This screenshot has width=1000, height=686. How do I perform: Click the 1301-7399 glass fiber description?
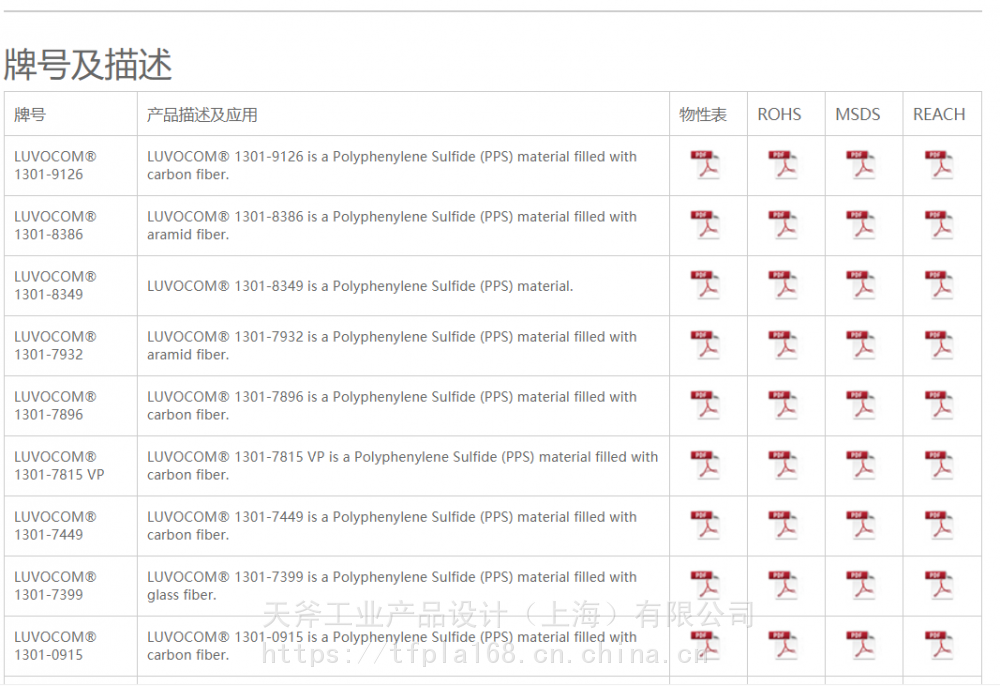click(392, 585)
